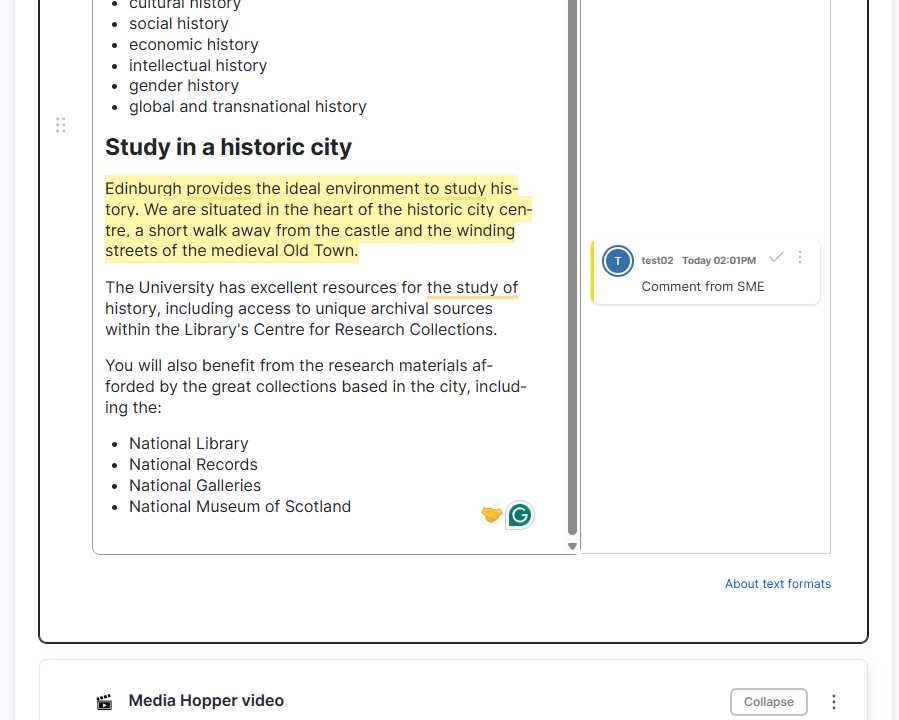This screenshot has height=720, width=899.
Task: Select the "Study in a historic city" heading
Action: (x=229, y=146)
